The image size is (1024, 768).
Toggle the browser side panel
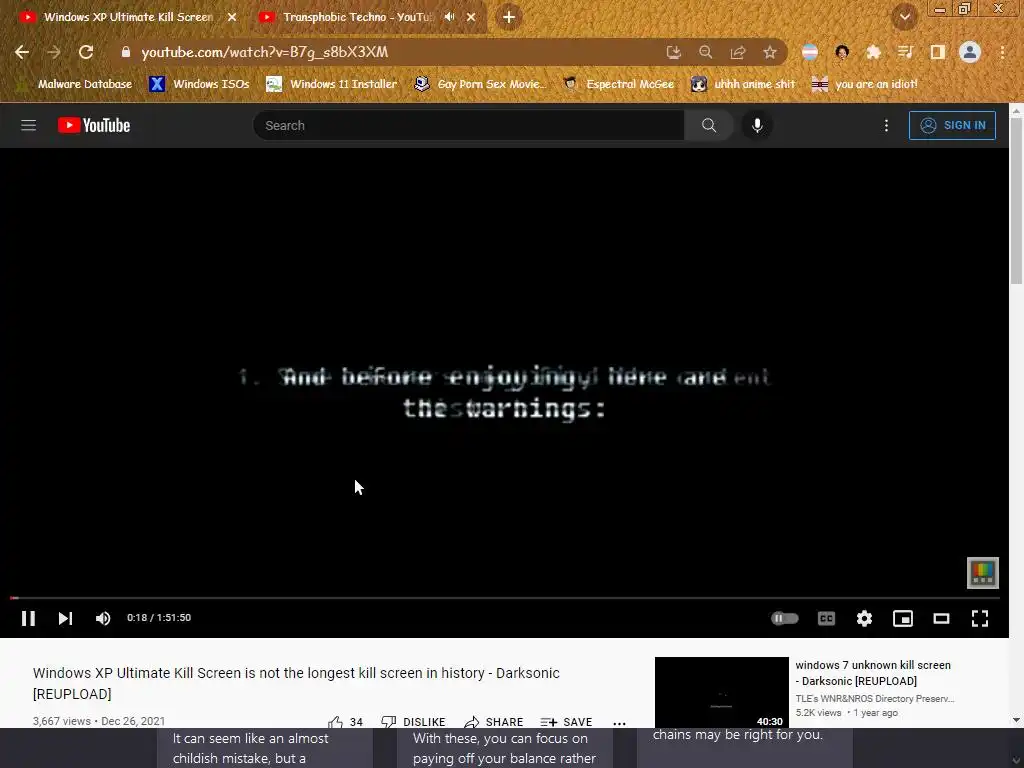click(x=937, y=52)
